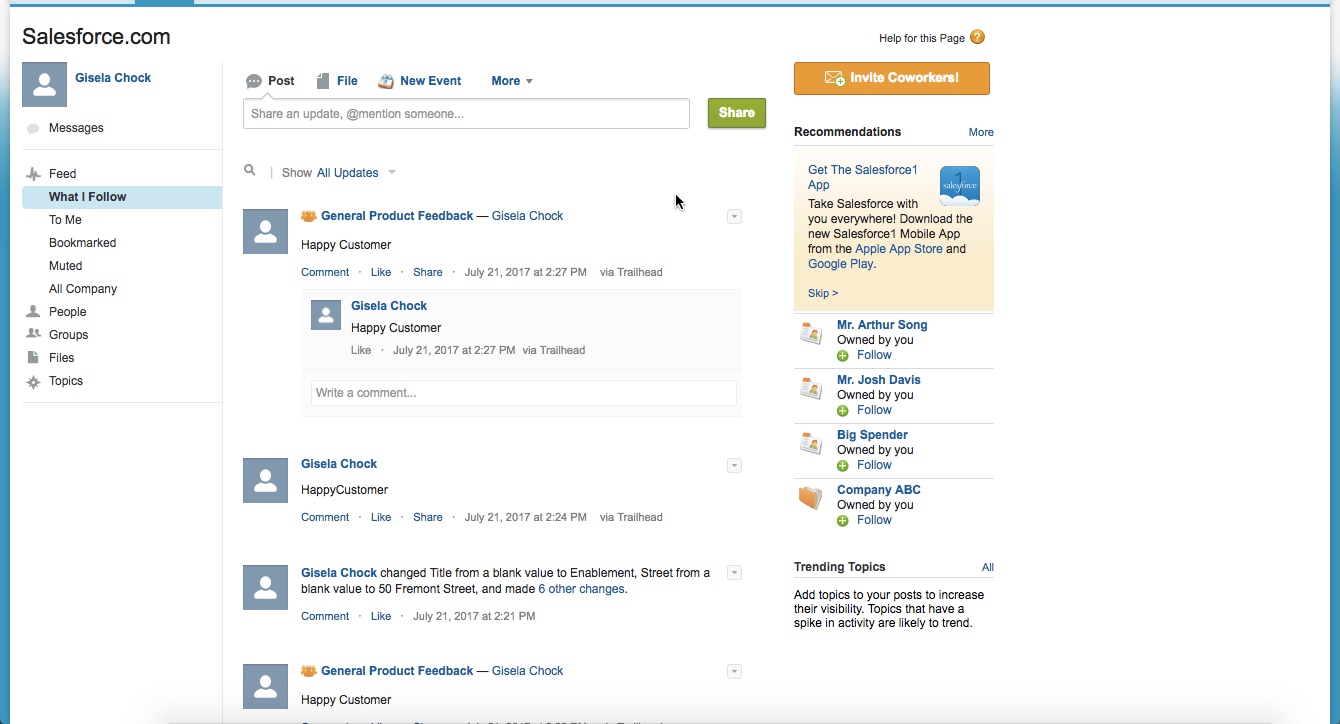Click the Files document icon in sidebar

coord(33,358)
